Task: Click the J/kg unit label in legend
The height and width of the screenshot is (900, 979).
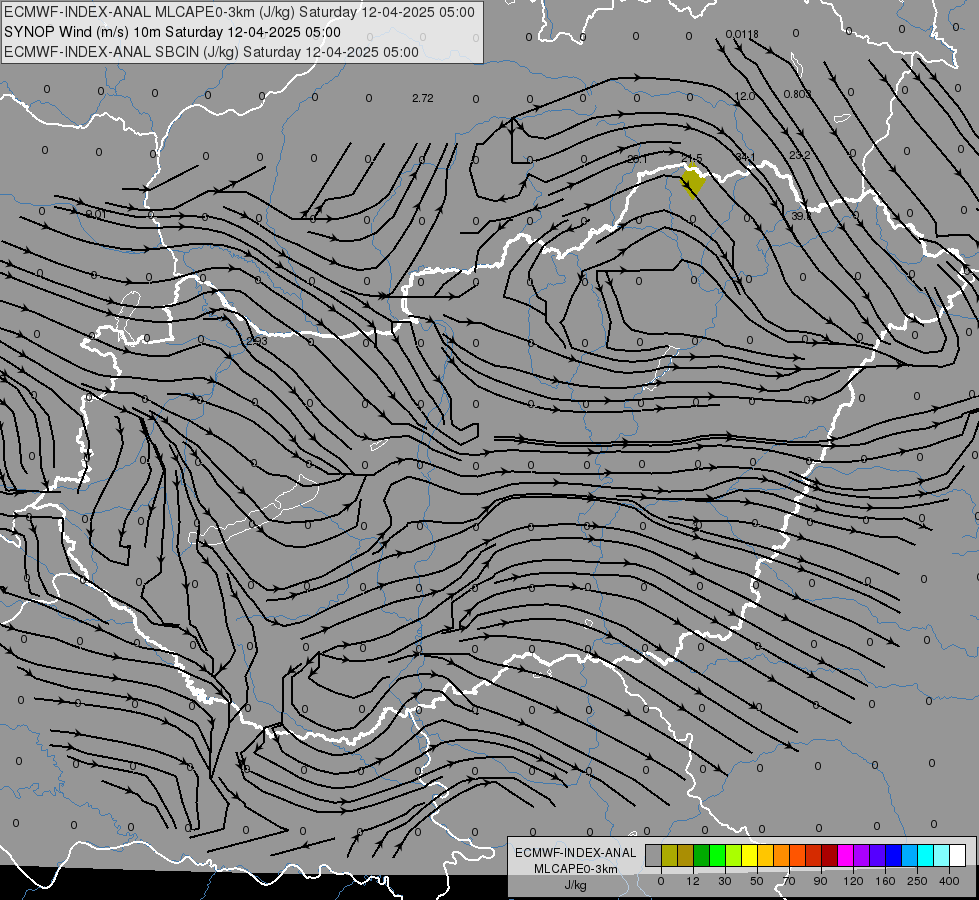Action: coord(576,885)
